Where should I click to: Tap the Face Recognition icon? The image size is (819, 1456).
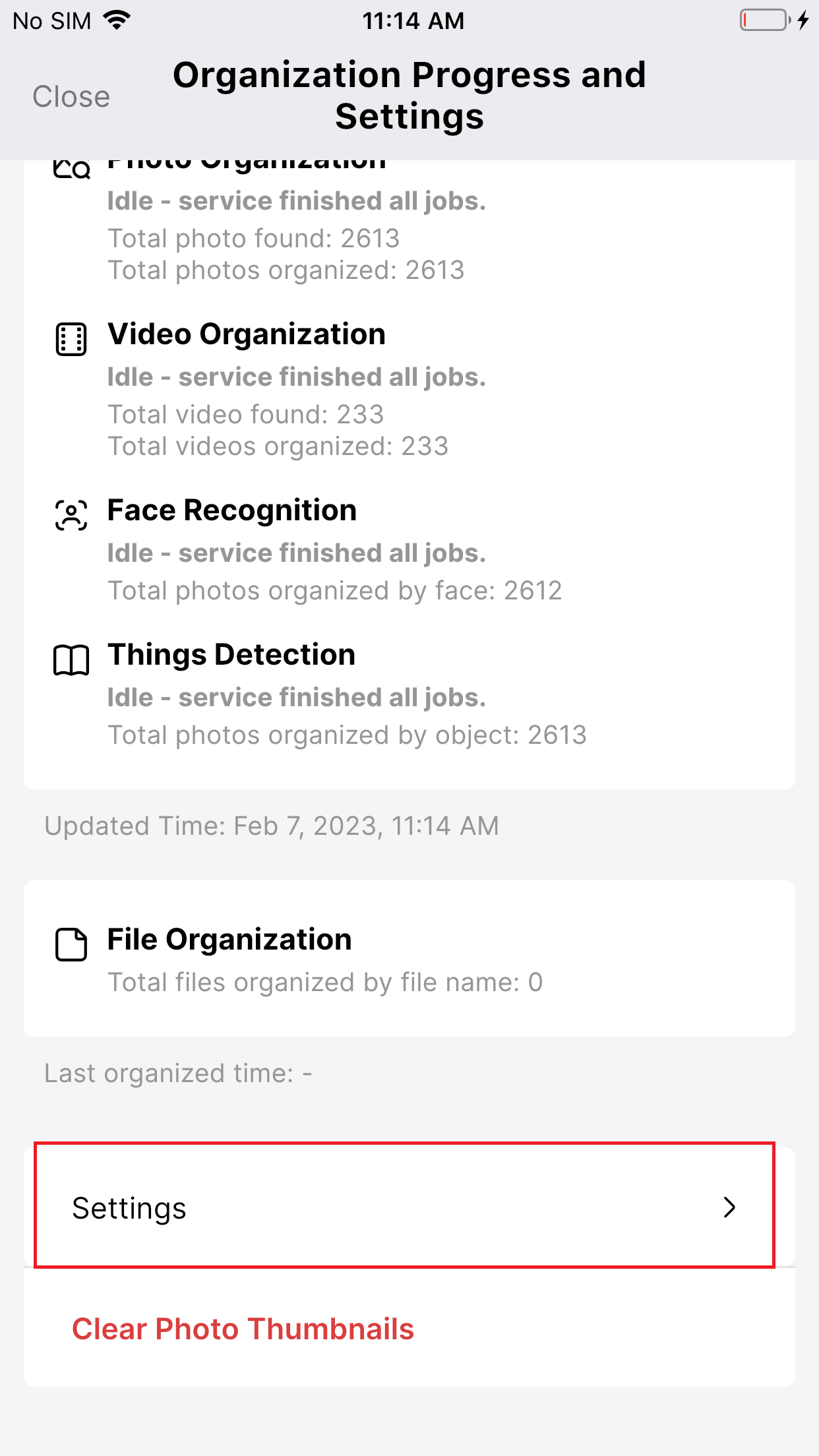coord(71,515)
